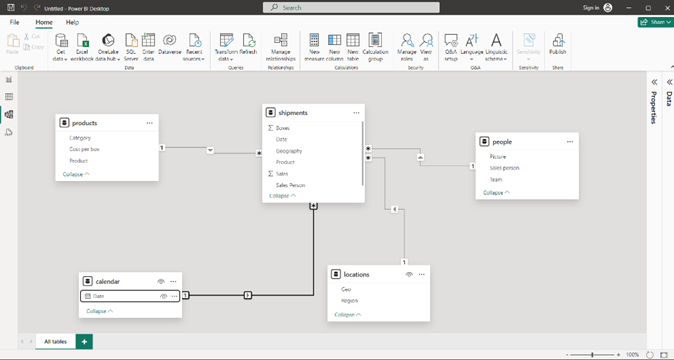Collapse the calendar table

click(100, 311)
